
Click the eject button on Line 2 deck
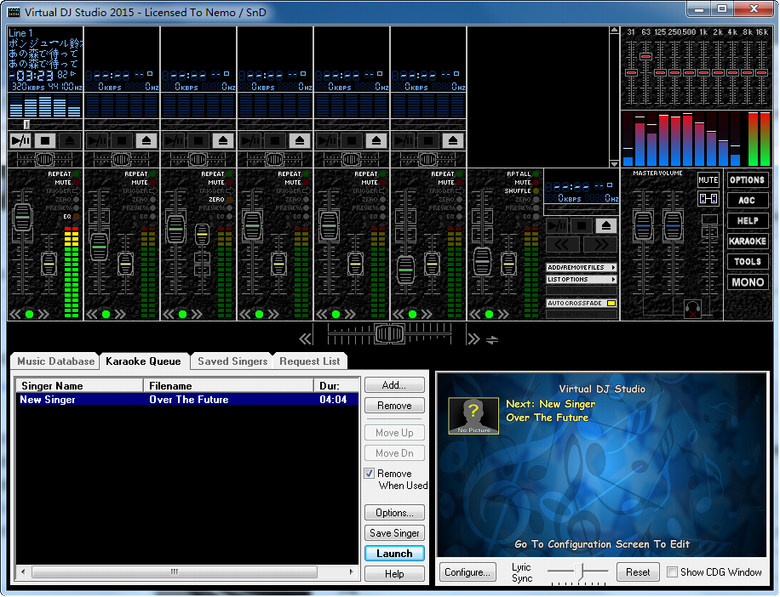[146, 141]
